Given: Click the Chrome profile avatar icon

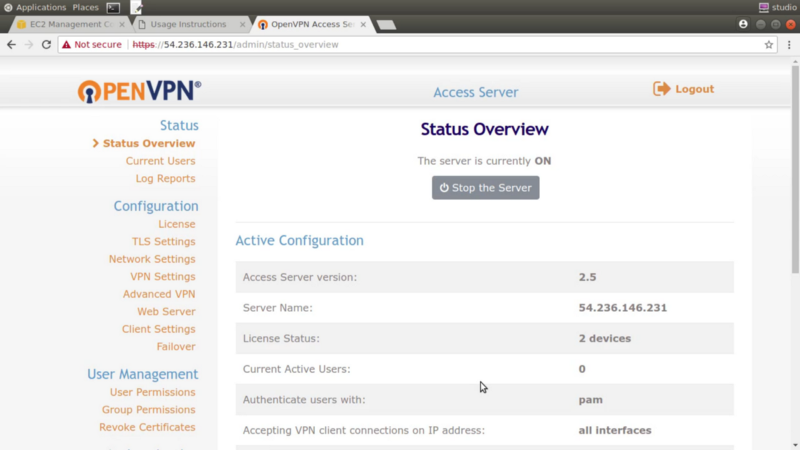Looking at the screenshot, I should (x=743, y=24).
